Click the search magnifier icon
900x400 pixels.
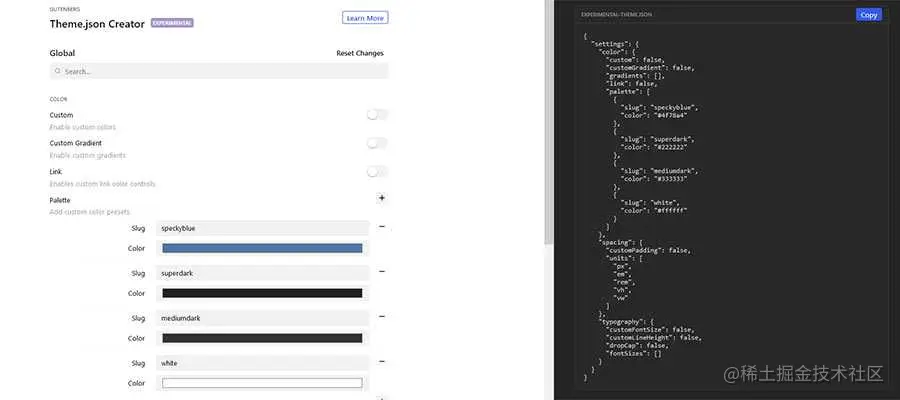click(x=57, y=71)
